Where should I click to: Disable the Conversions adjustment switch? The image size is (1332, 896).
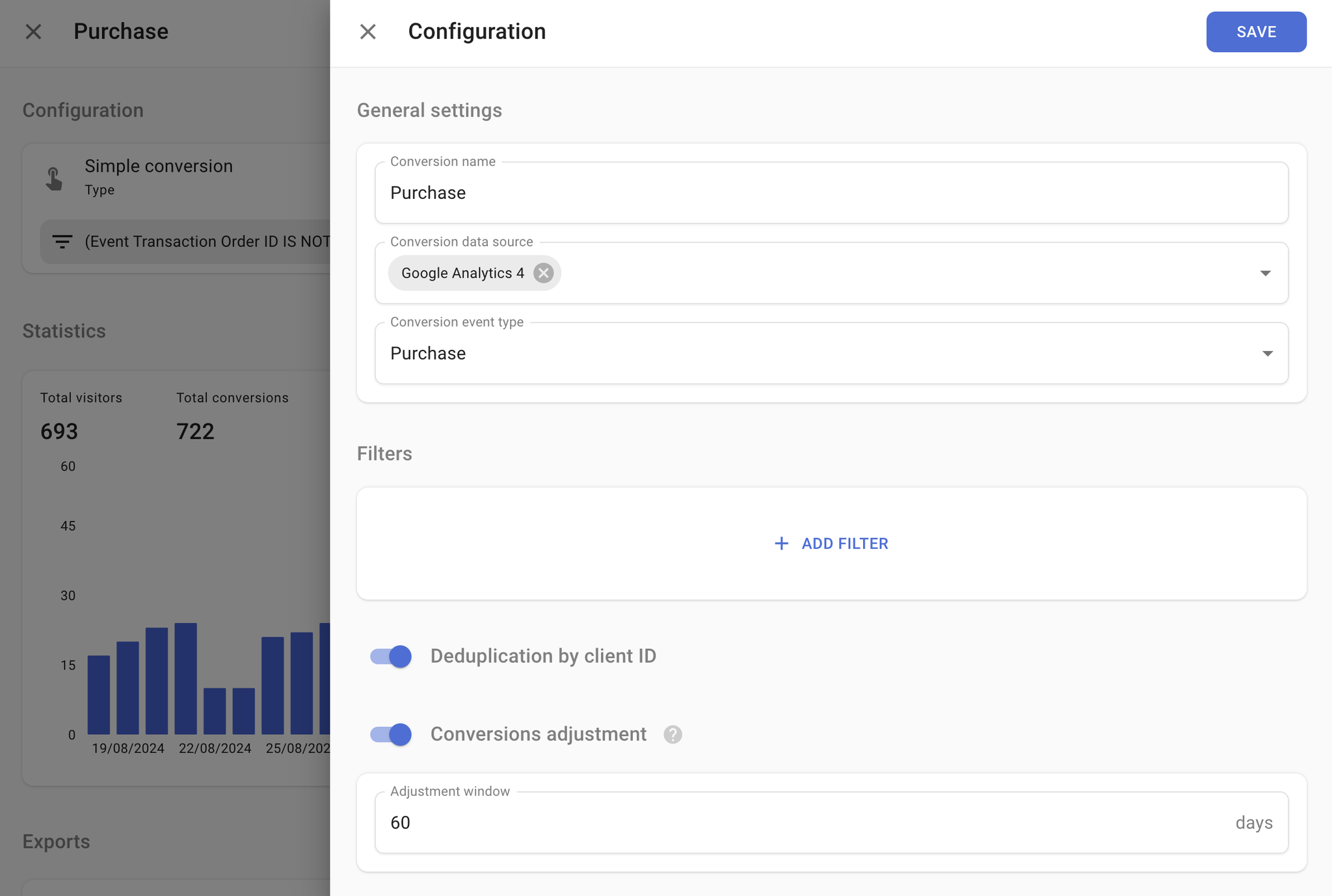(391, 734)
